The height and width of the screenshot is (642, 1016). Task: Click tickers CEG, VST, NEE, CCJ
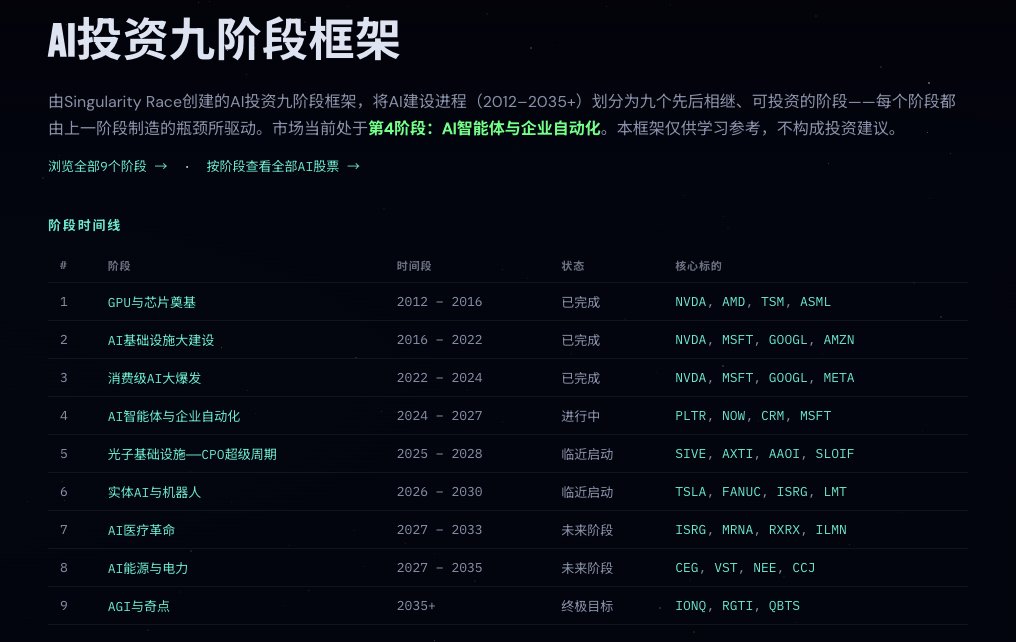click(745, 568)
